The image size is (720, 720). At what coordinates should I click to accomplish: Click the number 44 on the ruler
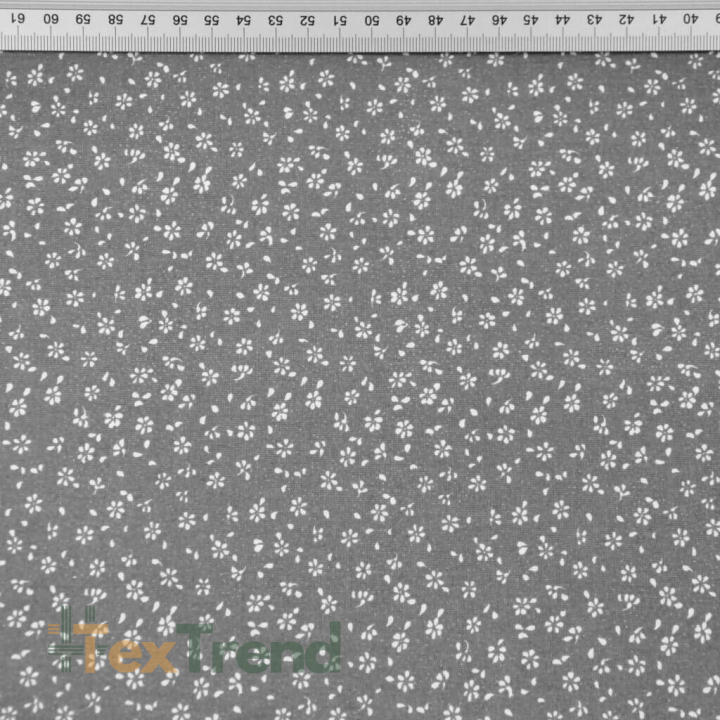[x=562, y=19]
